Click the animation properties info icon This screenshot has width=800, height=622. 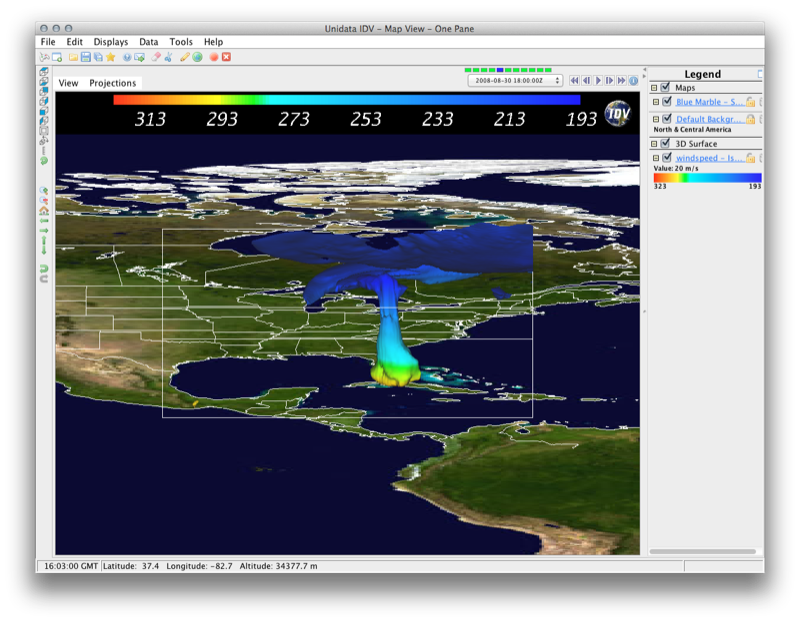click(x=634, y=80)
